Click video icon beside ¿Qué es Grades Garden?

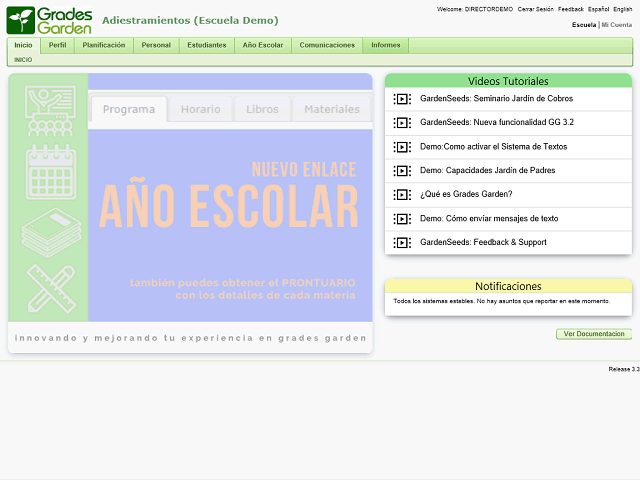tap(402, 195)
